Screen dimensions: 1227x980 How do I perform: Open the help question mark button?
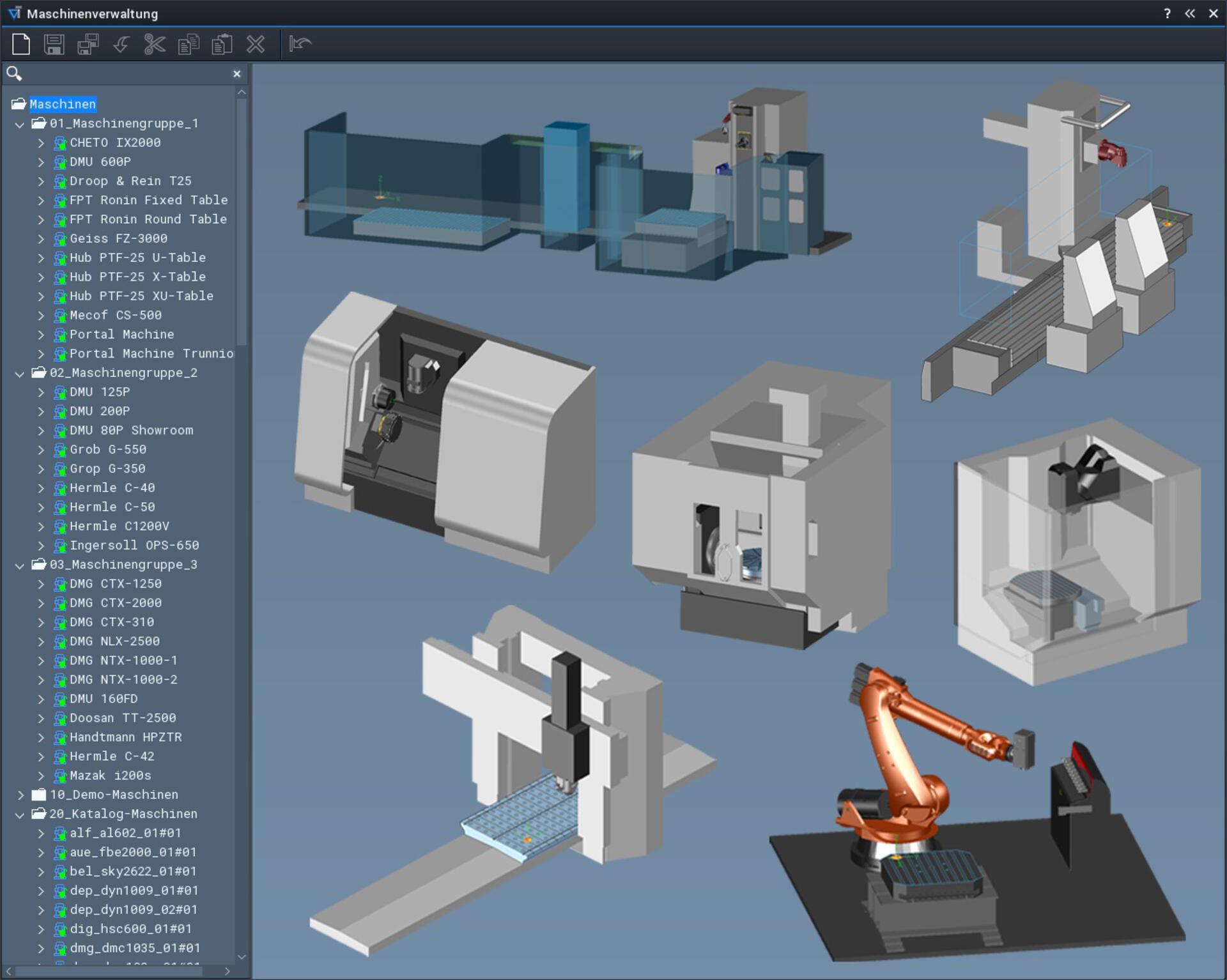point(1167,13)
